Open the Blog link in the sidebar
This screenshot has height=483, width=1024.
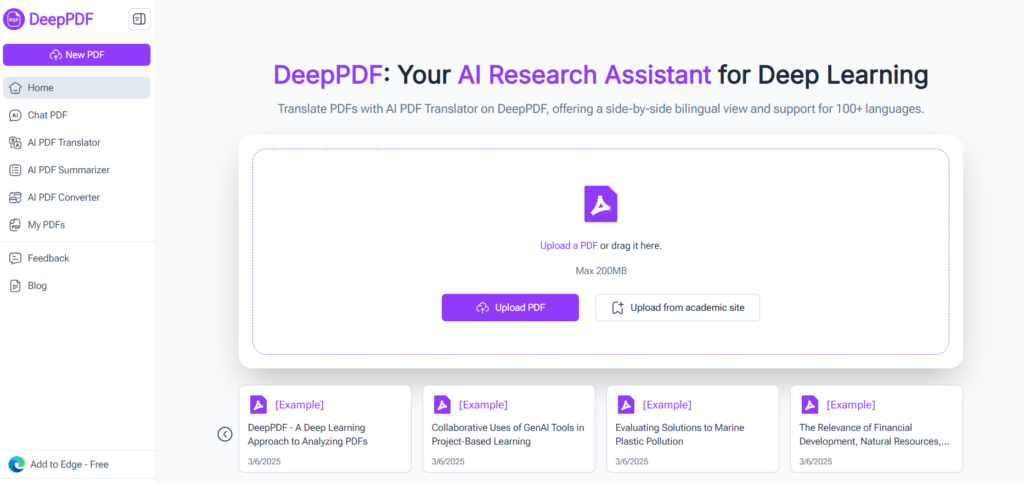point(76,285)
